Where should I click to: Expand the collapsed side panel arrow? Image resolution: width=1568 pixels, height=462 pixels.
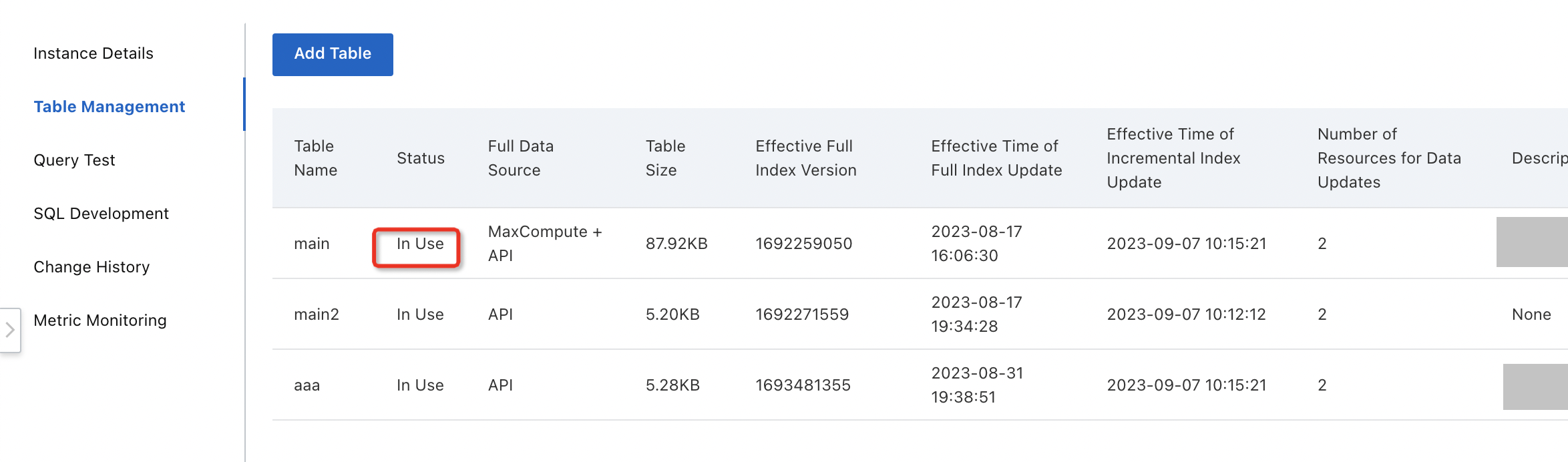[x=10, y=329]
